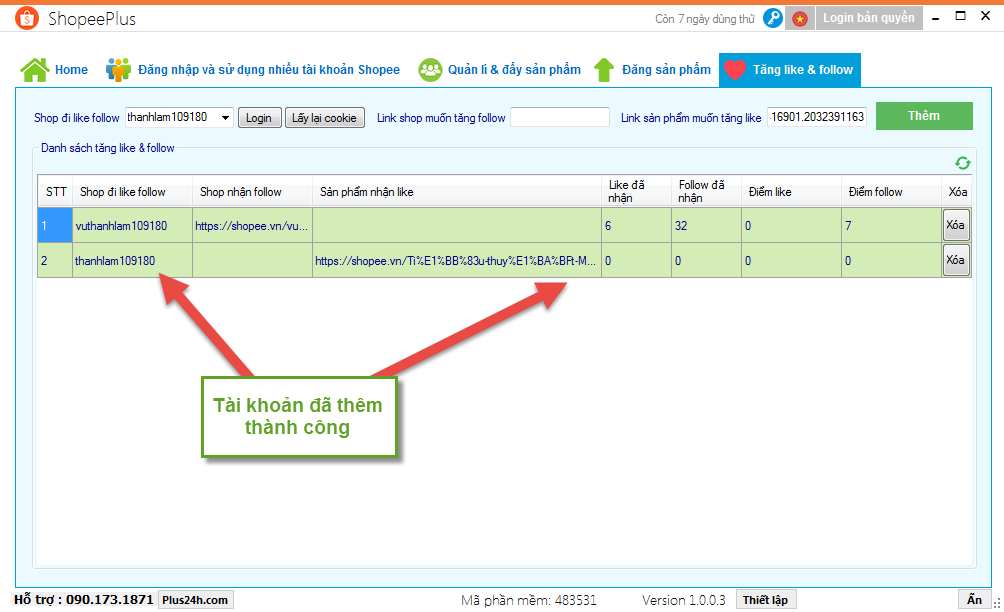Open Đăng nhập và sử dụng nhiều tài khoản tab

click(x=254, y=70)
